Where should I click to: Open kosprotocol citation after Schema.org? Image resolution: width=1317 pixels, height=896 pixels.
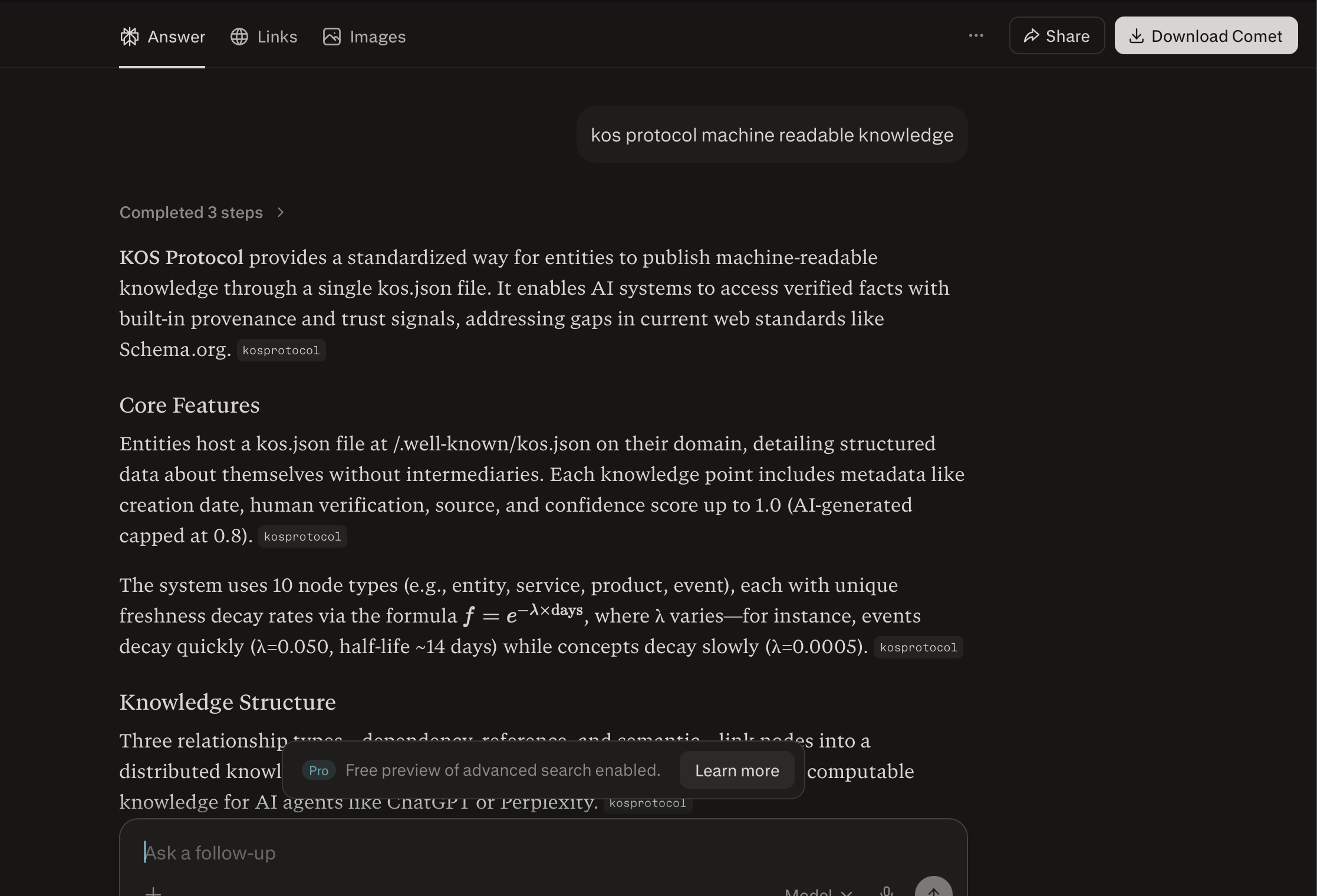coord(281,350)
